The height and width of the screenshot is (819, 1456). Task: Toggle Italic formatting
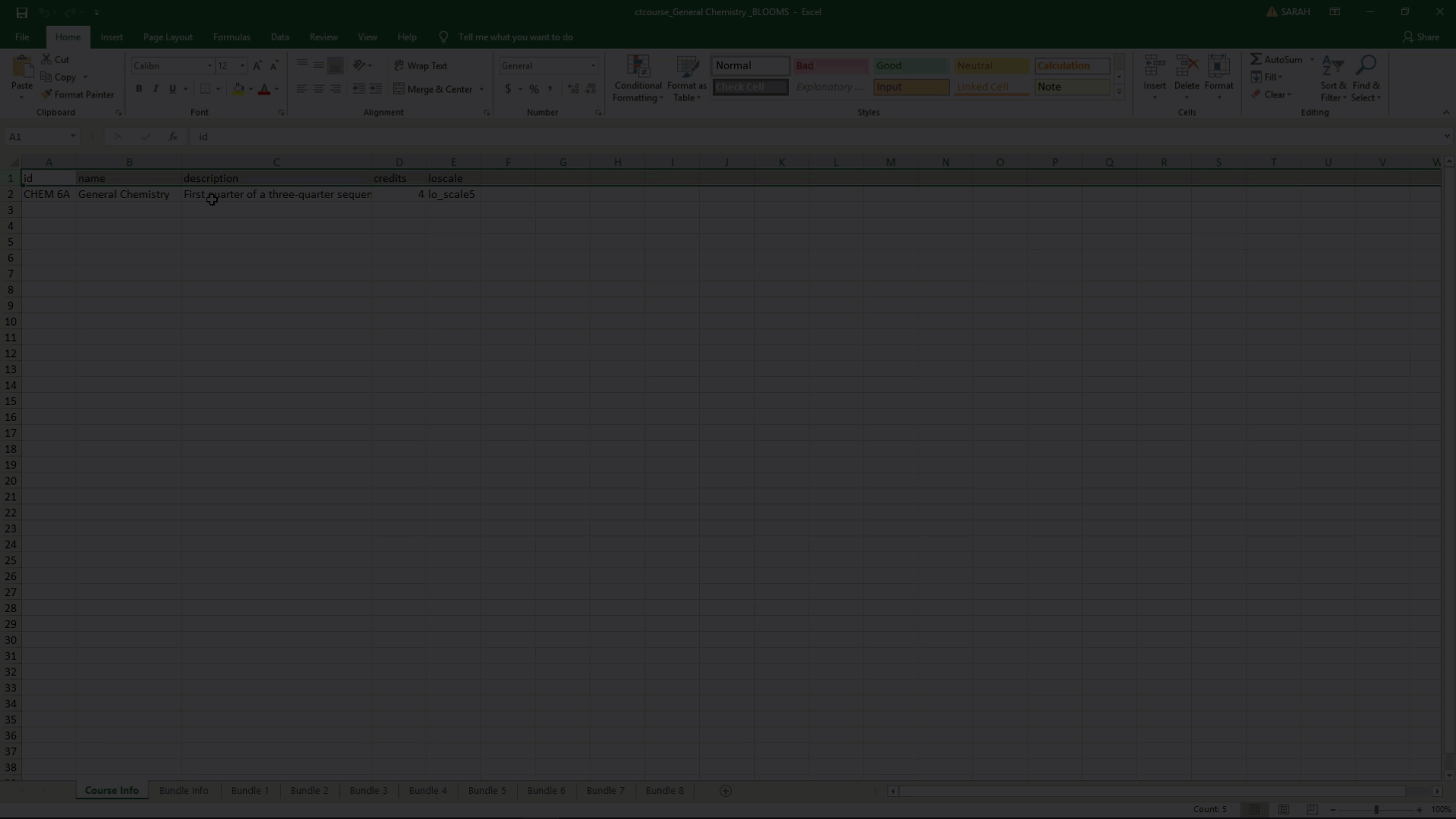click(155, 89)
